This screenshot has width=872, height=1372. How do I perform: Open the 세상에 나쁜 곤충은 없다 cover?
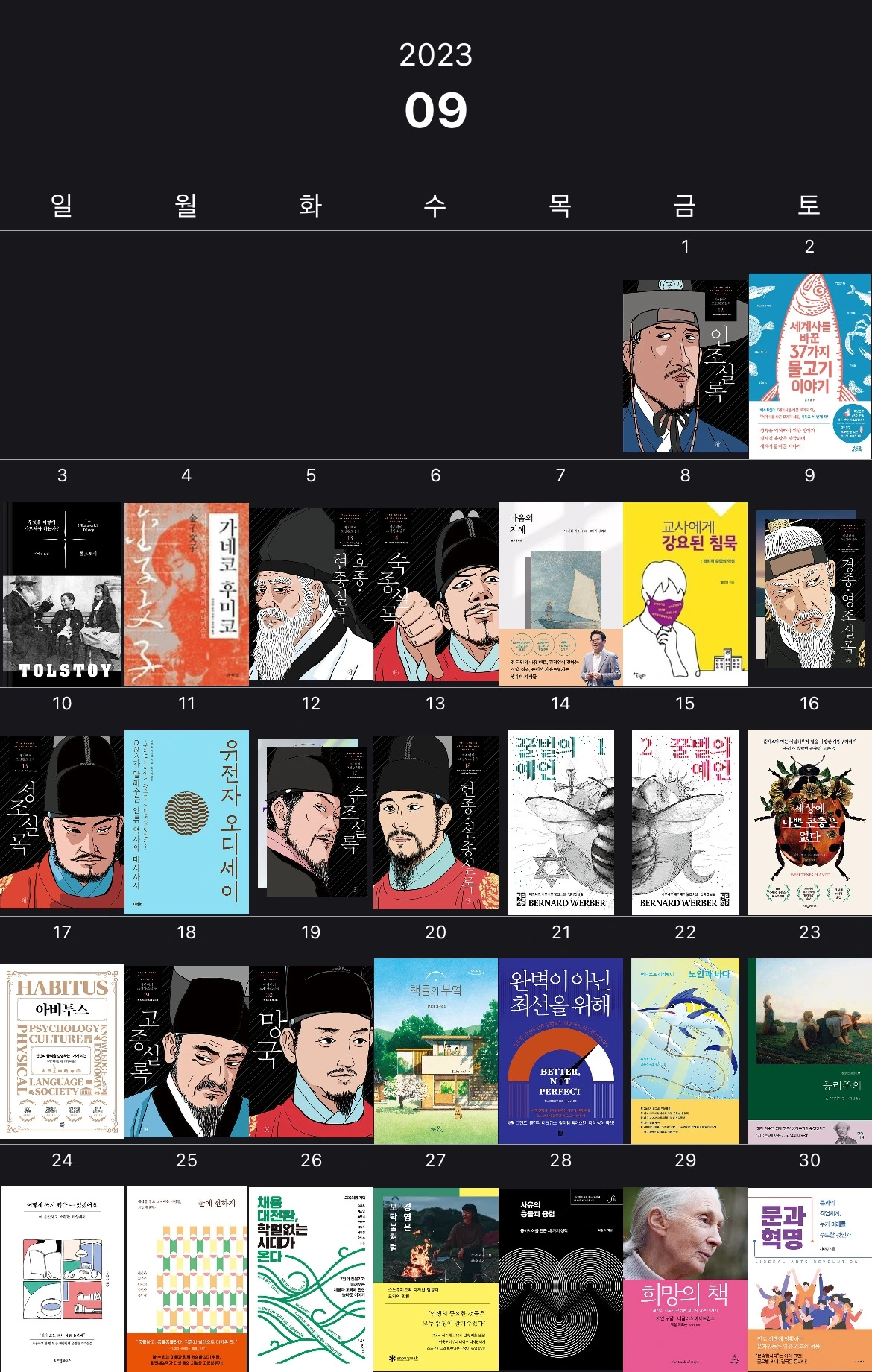809,823
